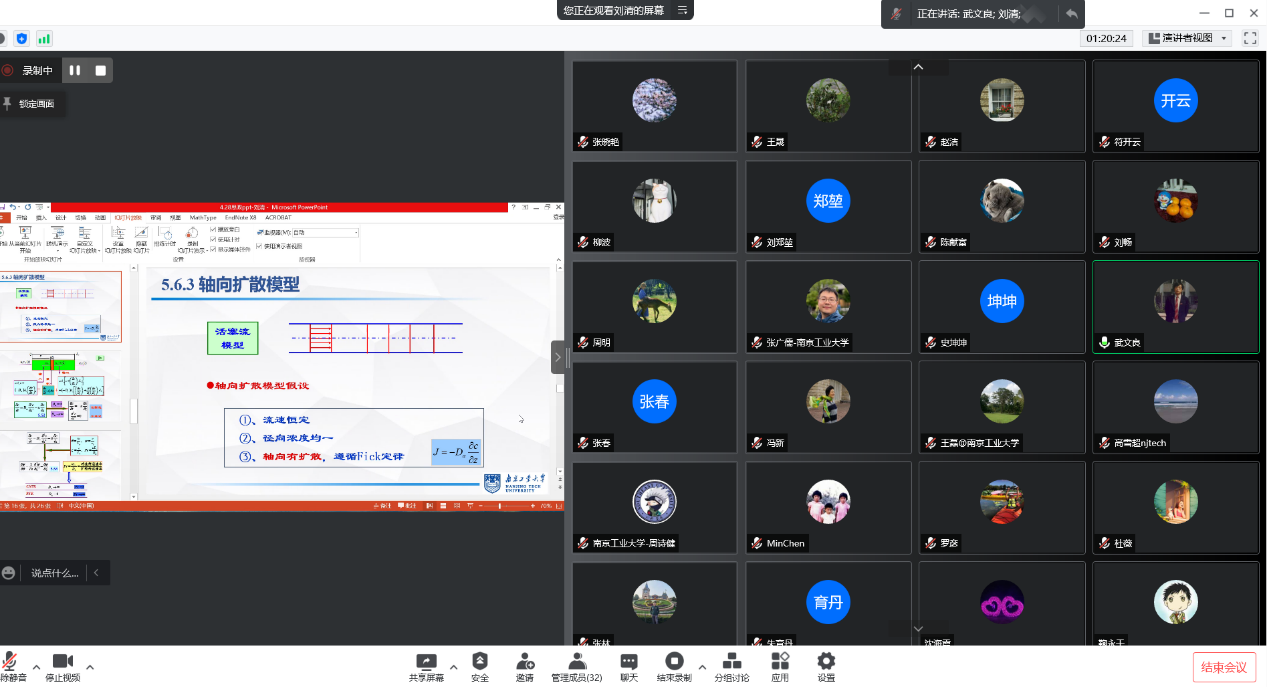Click the Share Screen icon

[426, 662]
